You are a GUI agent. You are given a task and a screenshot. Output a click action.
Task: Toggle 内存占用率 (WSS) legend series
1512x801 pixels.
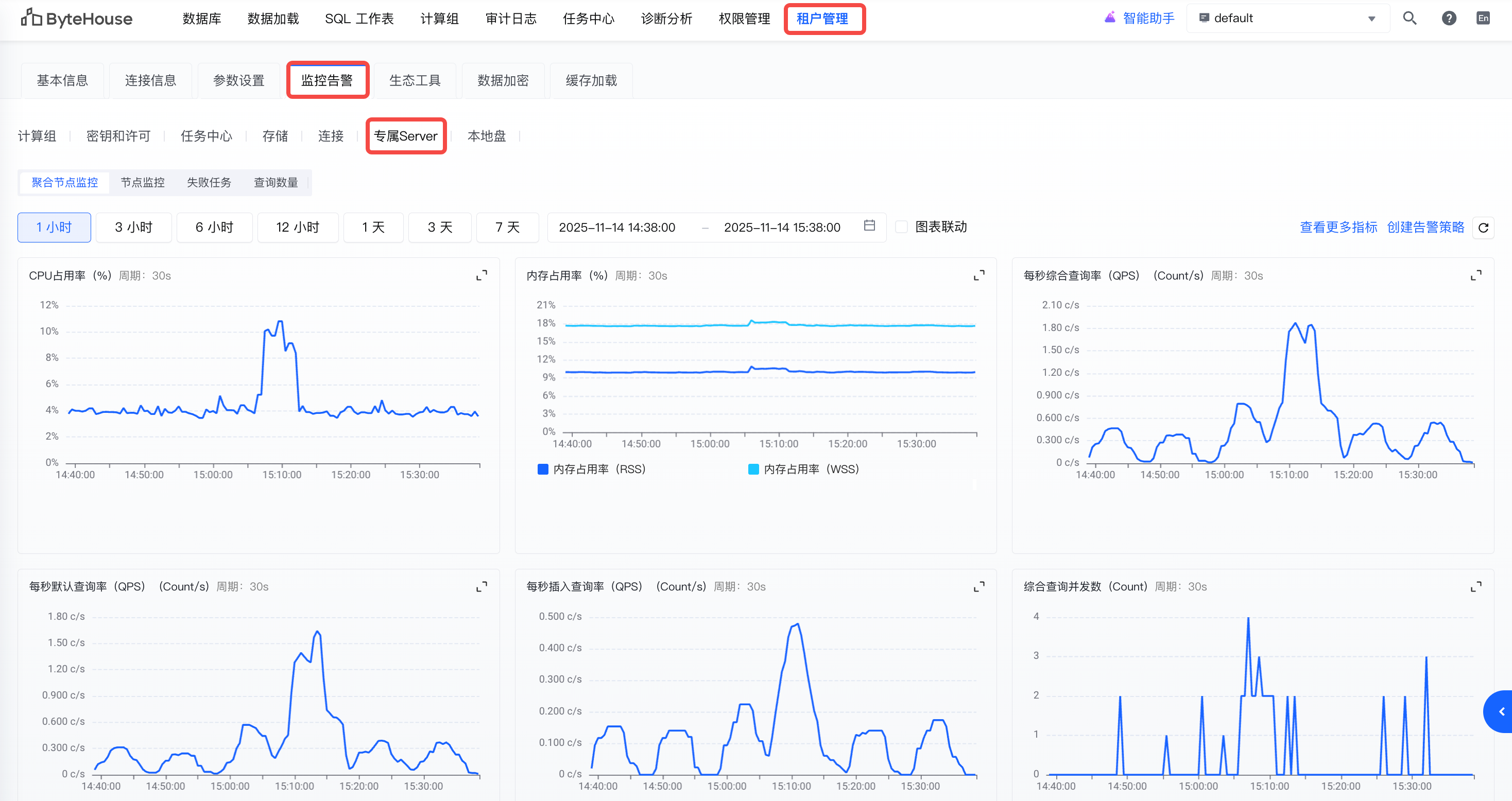[803, 469]
